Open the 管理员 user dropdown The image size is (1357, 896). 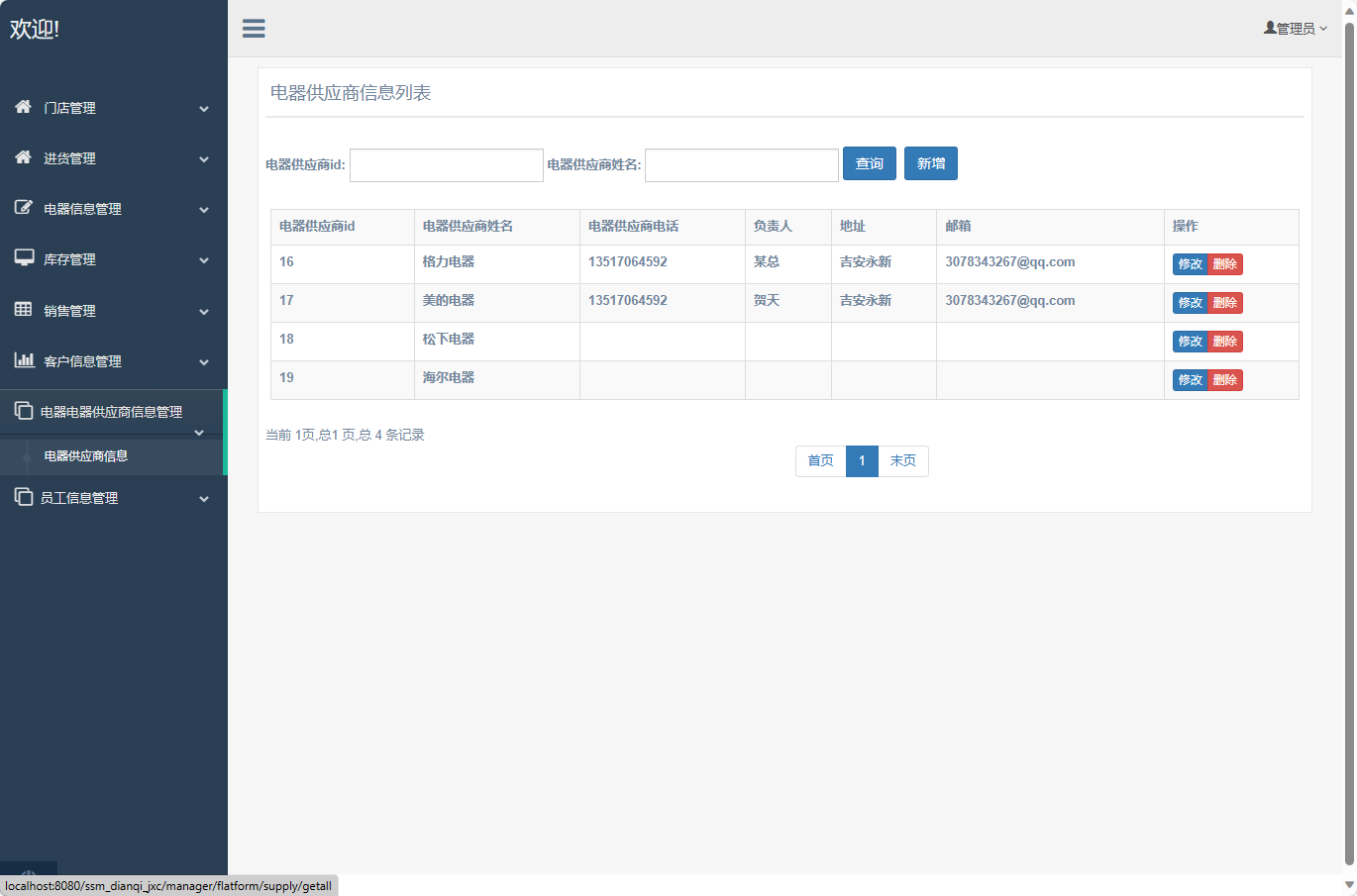coord(1295,29)
